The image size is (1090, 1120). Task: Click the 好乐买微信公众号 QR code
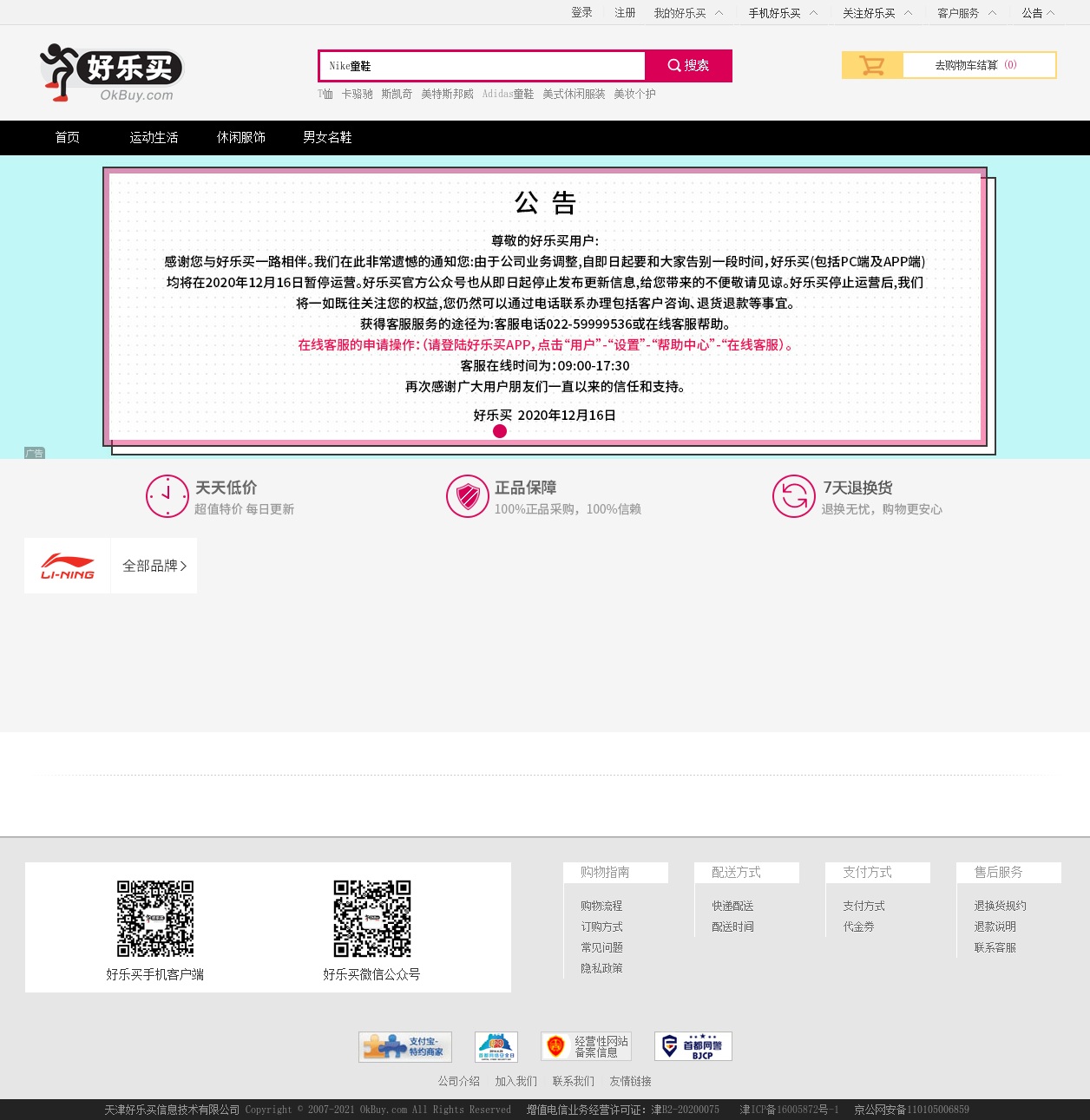click(x=372, y=919)
